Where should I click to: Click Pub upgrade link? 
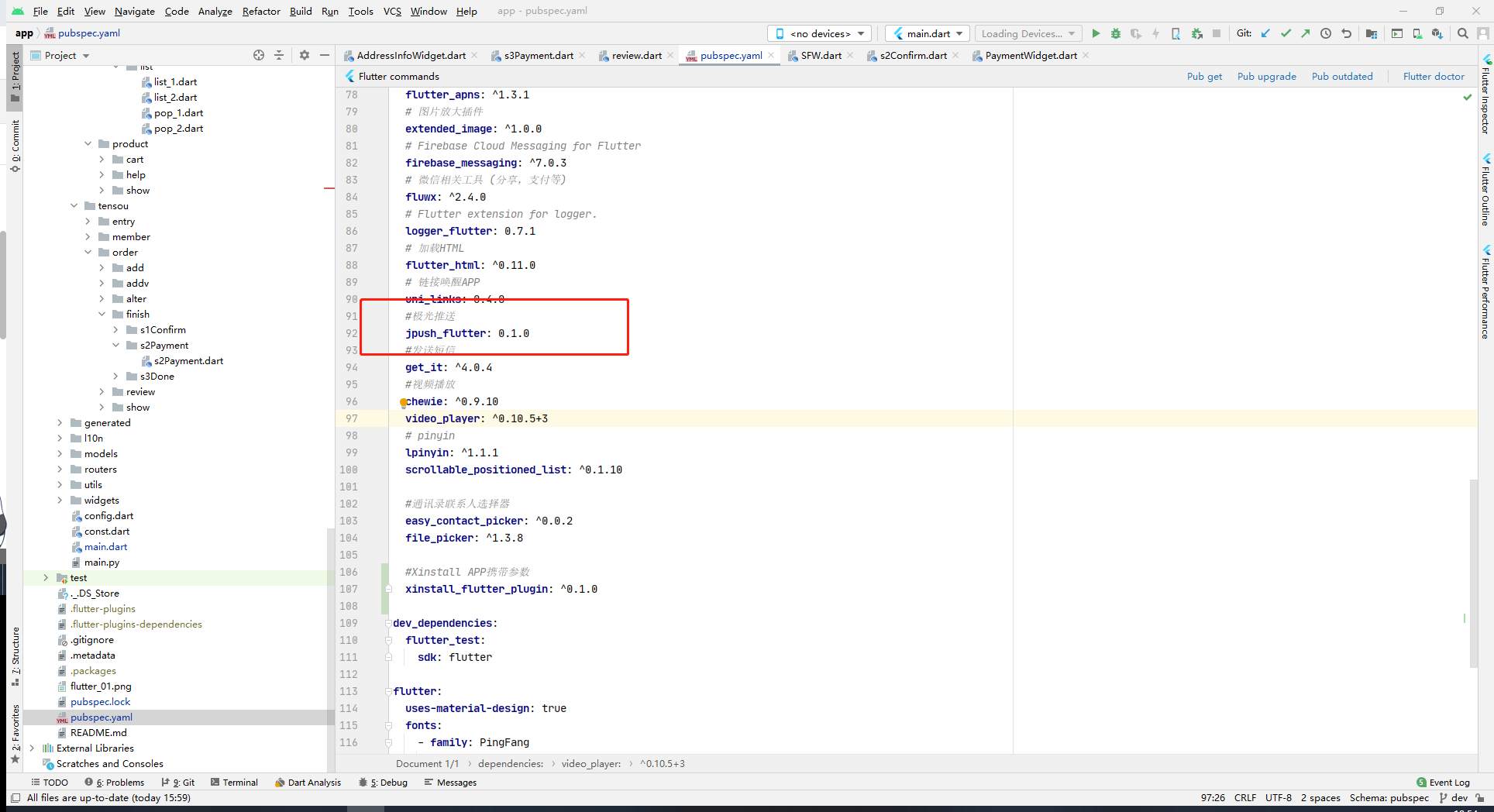(x=1266, y=76)
